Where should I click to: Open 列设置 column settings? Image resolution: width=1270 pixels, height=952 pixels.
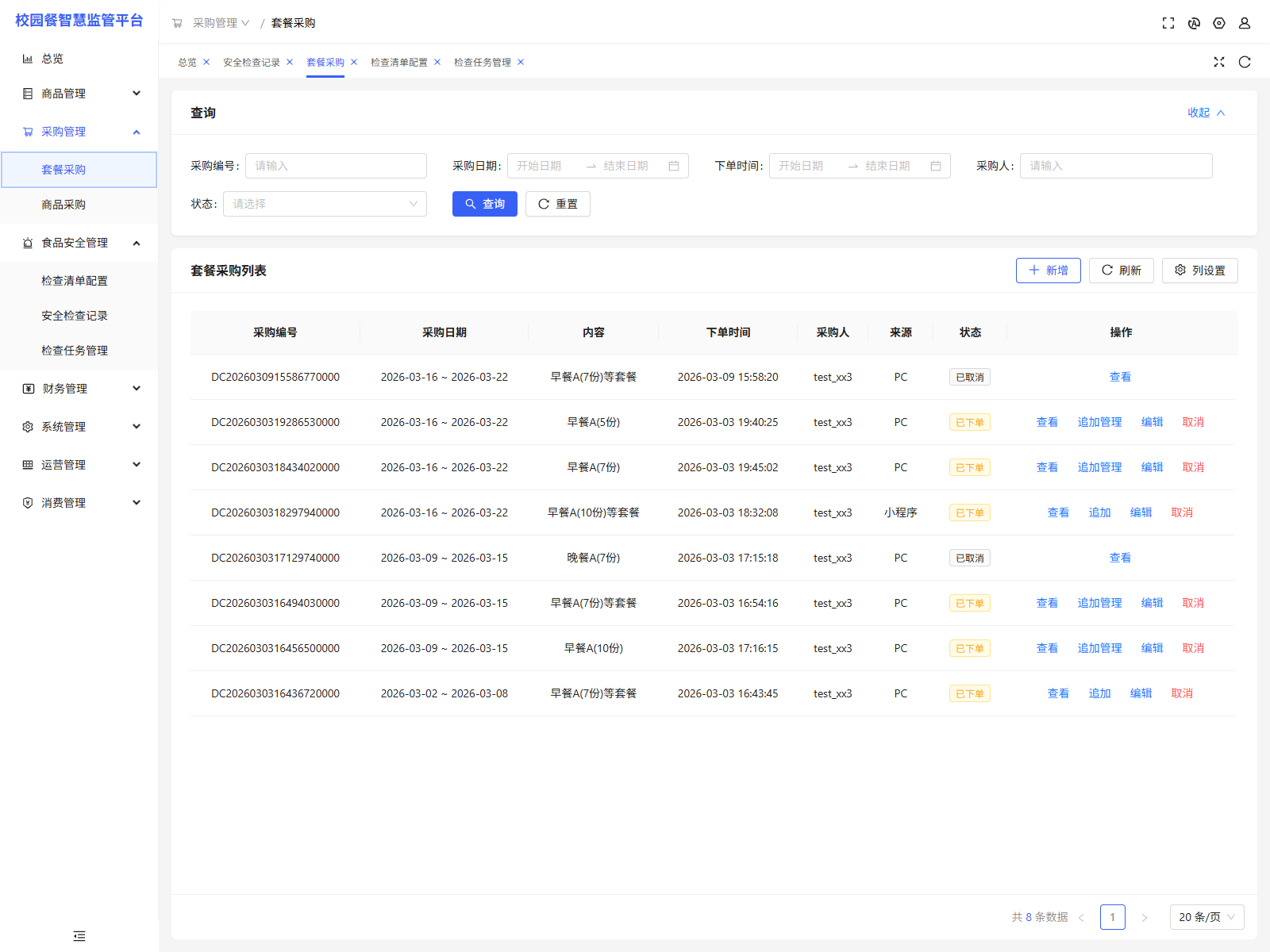(x=1199, y=271)
